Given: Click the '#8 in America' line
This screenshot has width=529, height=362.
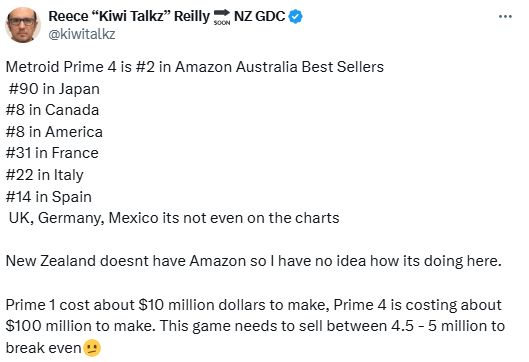Looking at the screenshot, I should pyautogui.click(x=54, y=132).
